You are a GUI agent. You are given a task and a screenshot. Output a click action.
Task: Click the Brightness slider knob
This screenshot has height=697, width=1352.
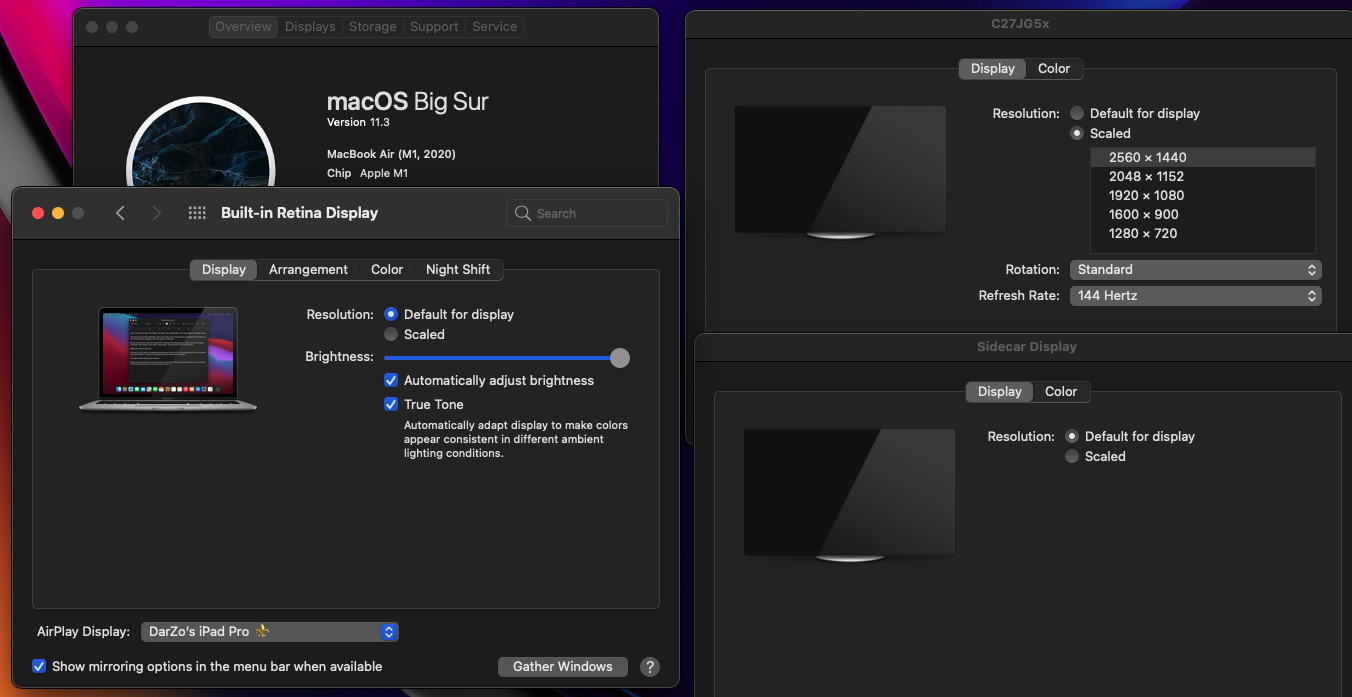(620, 358)
